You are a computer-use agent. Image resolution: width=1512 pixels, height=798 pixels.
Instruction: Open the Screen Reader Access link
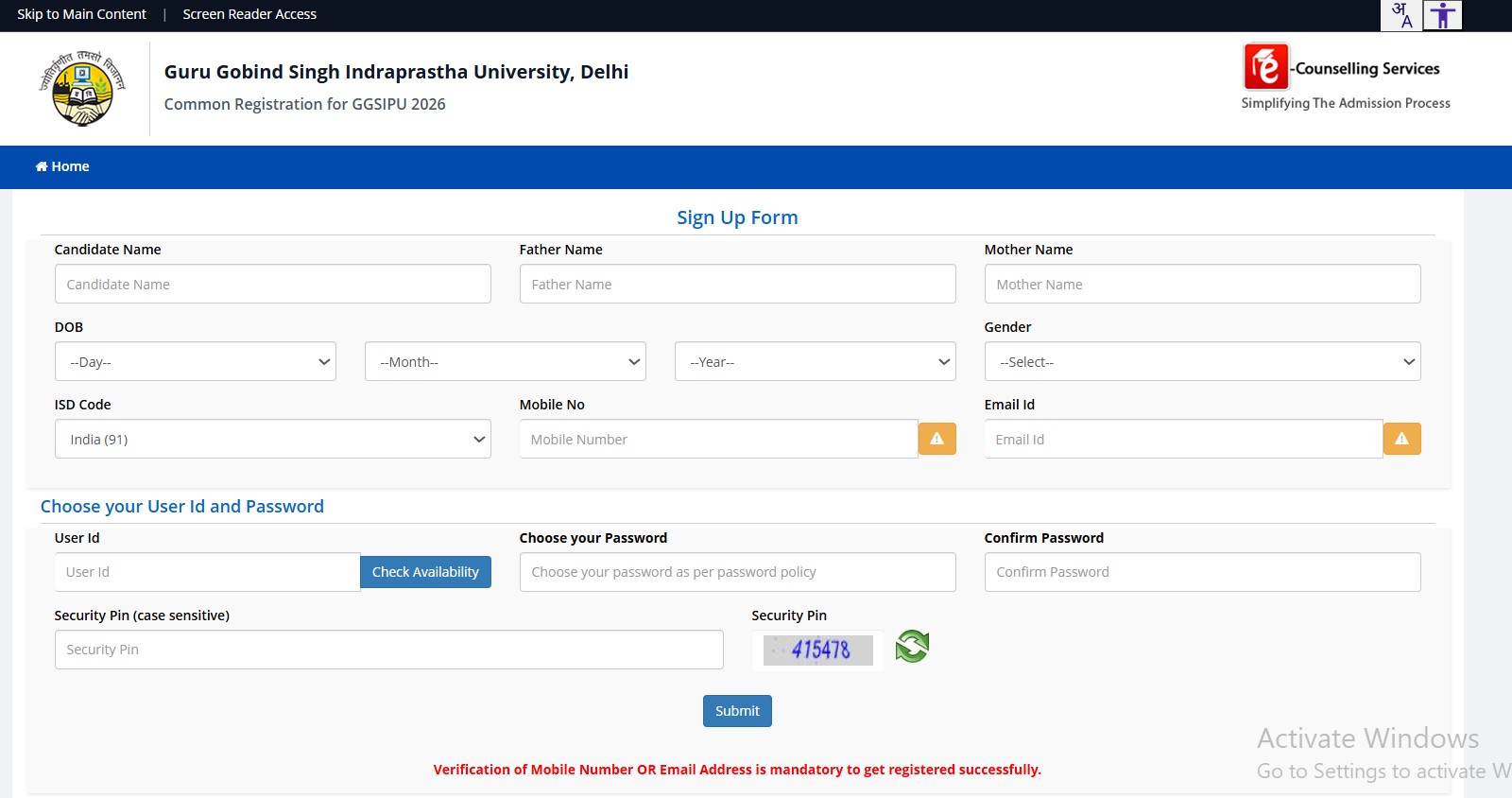click(249, 14)
